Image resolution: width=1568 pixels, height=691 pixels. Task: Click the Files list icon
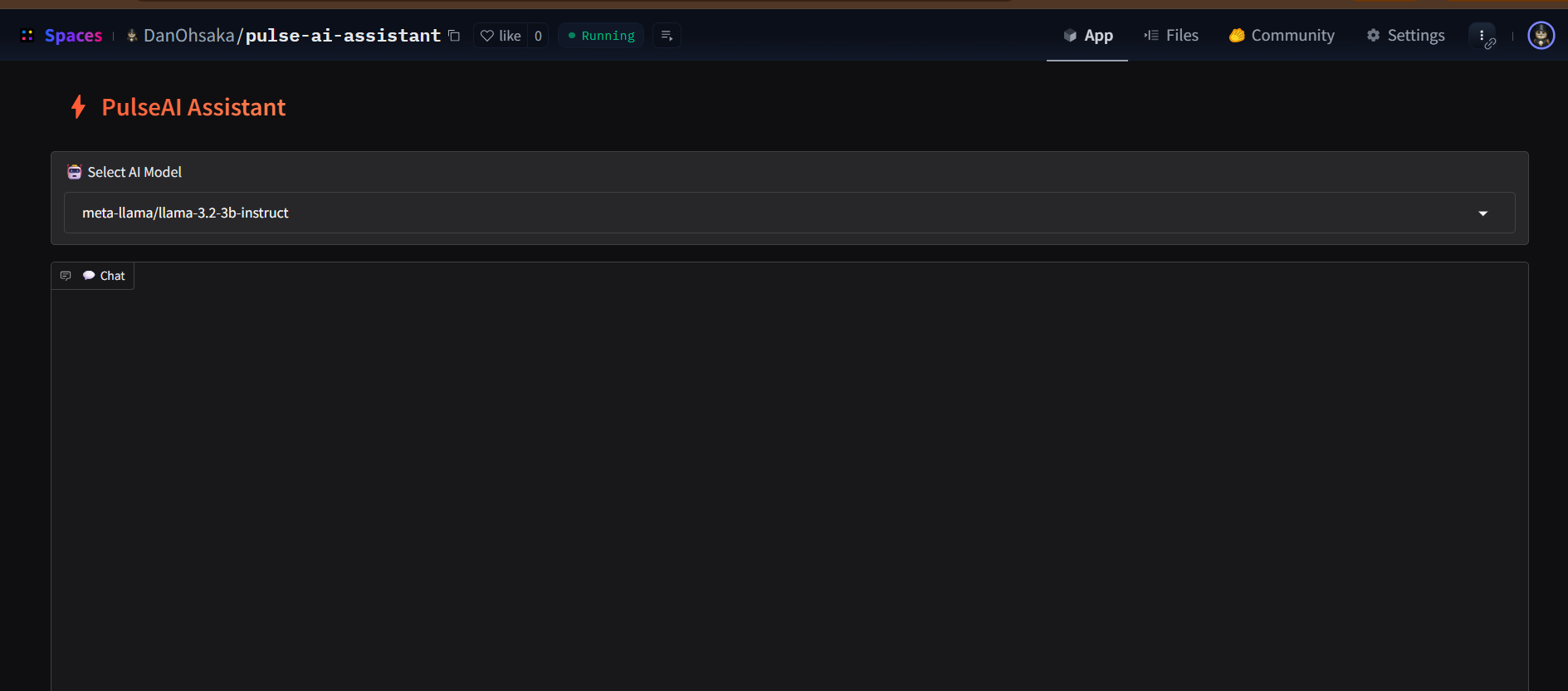coord(1151,35)
